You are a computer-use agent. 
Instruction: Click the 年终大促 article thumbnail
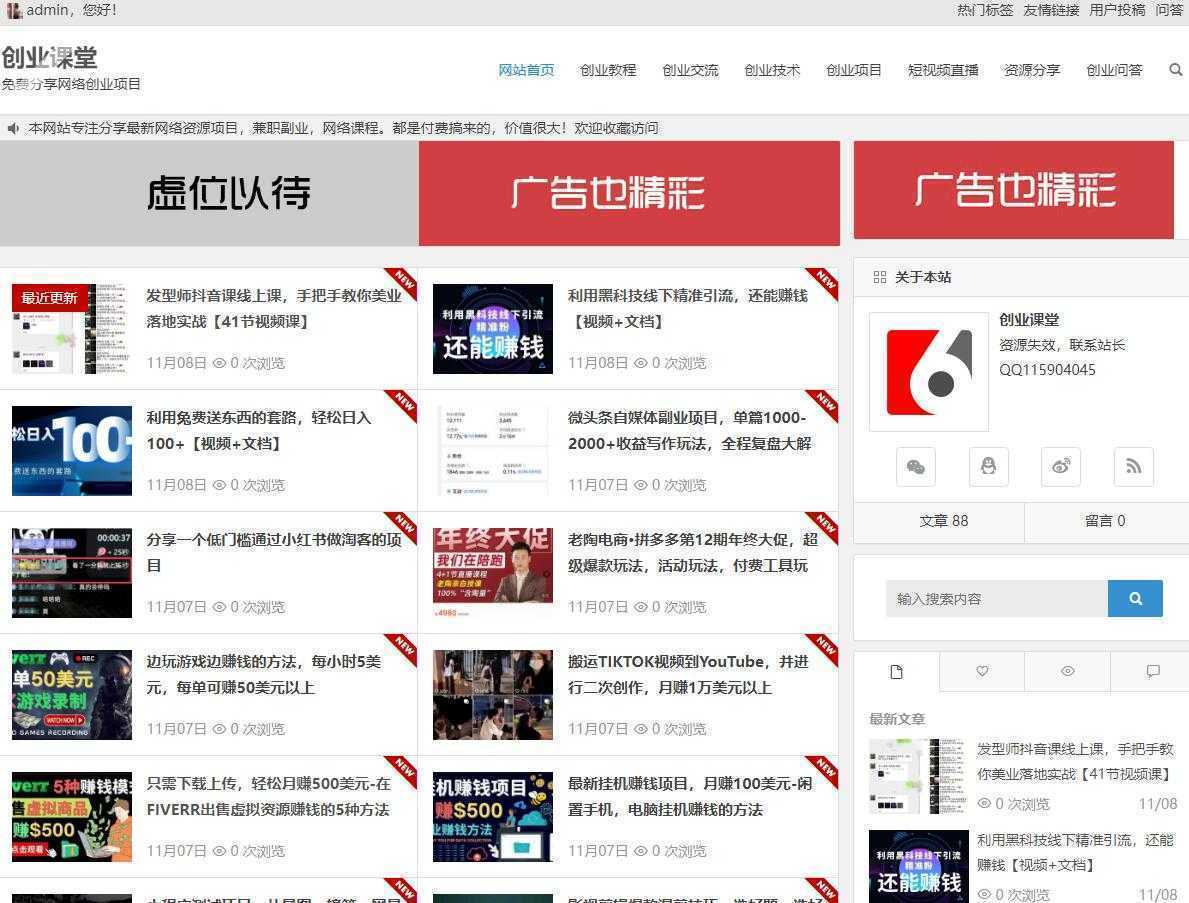click(x=493, y=573)
